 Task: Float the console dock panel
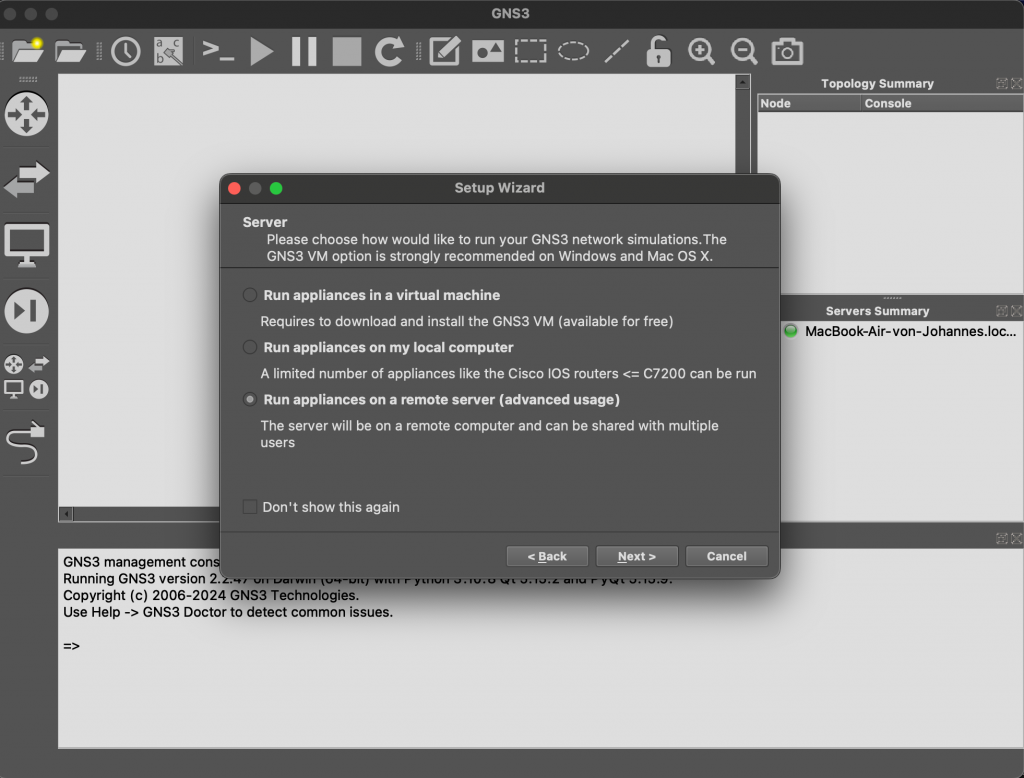tap(1002, 538)
